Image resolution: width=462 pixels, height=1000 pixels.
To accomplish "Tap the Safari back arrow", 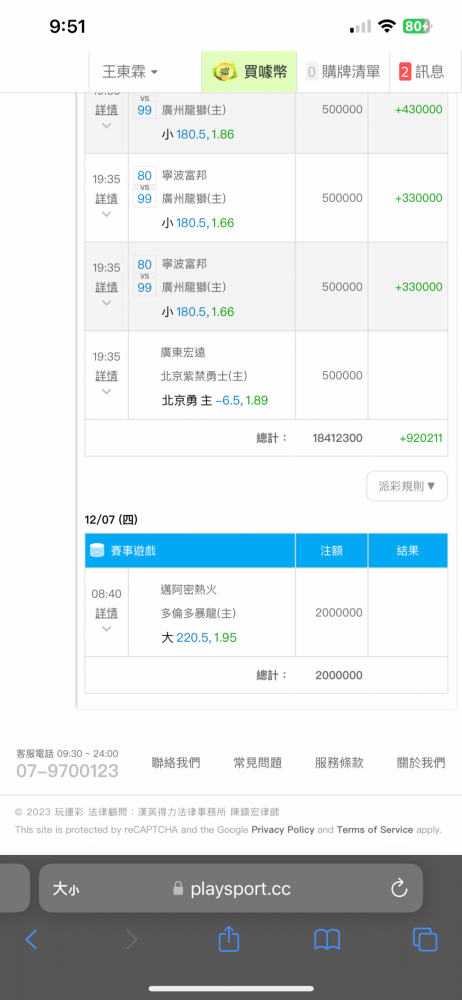I will coord(31,939).
